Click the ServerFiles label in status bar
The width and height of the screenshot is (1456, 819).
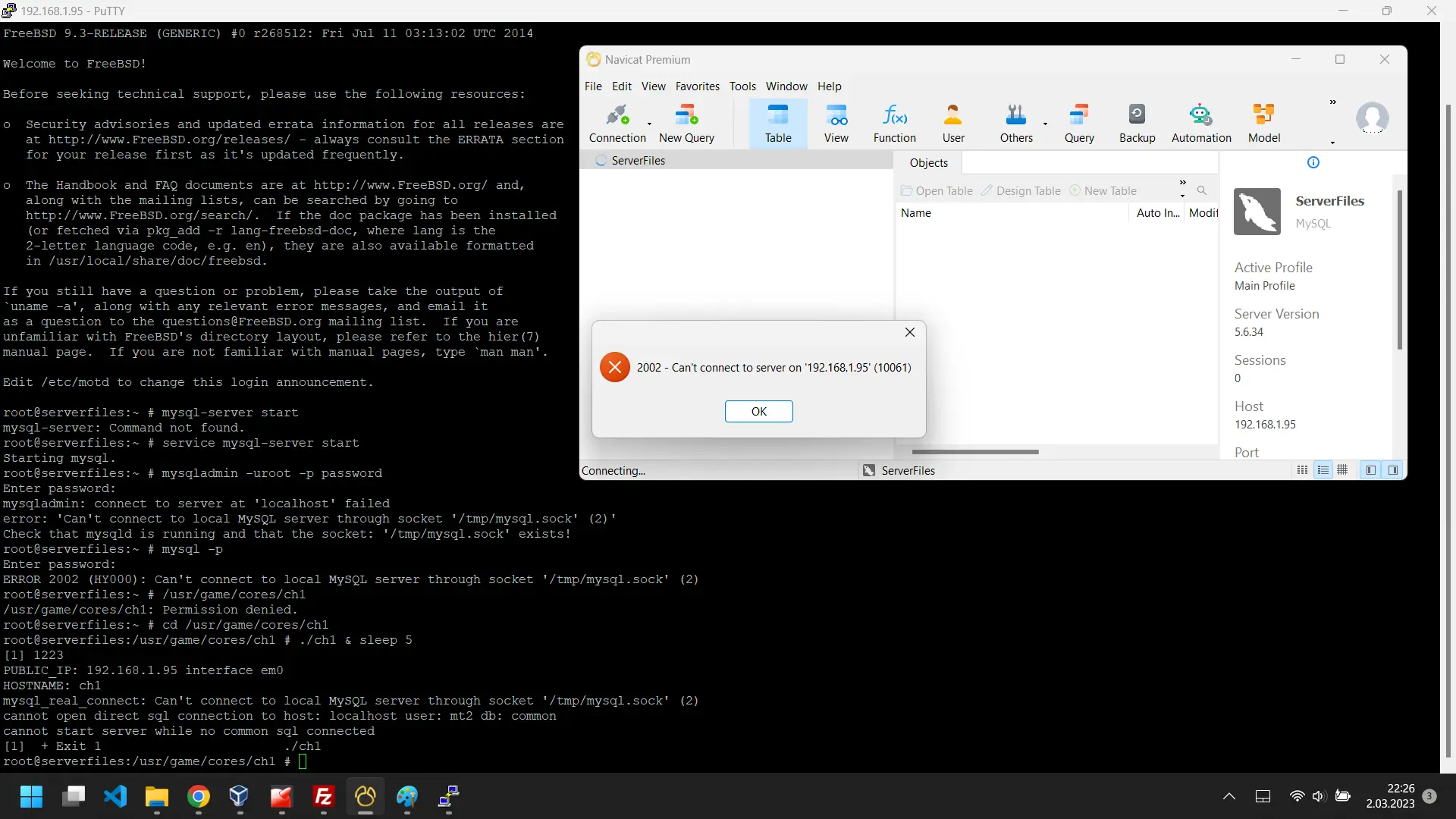pyautogui.click(x=908, y=470)
